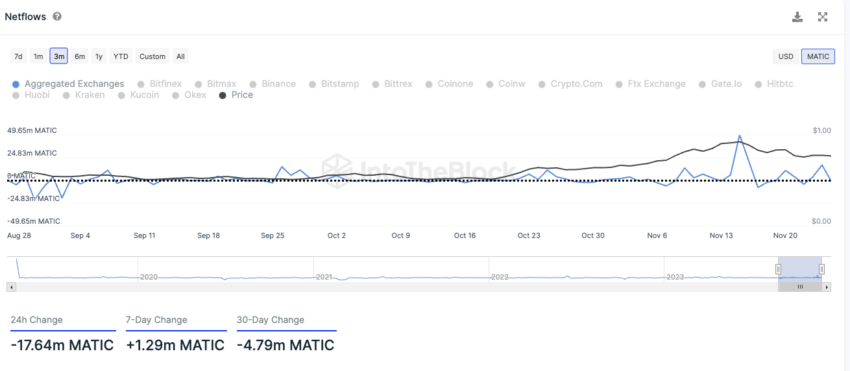Click the range selector left handle
This screenshot has width=850, height=371.
tap(778, 268)
